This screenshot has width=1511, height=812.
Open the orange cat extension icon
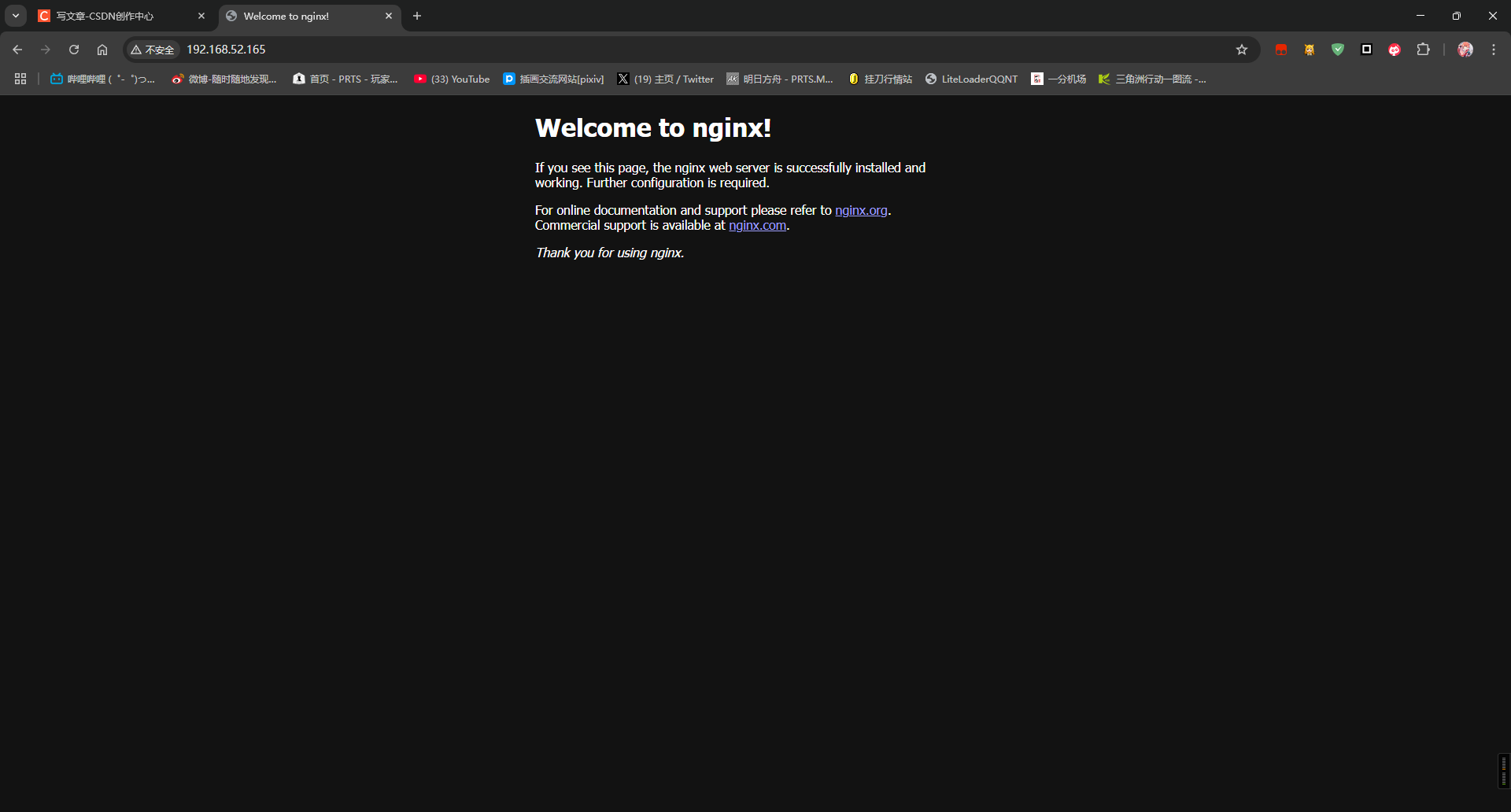[x=1310, y=50]
